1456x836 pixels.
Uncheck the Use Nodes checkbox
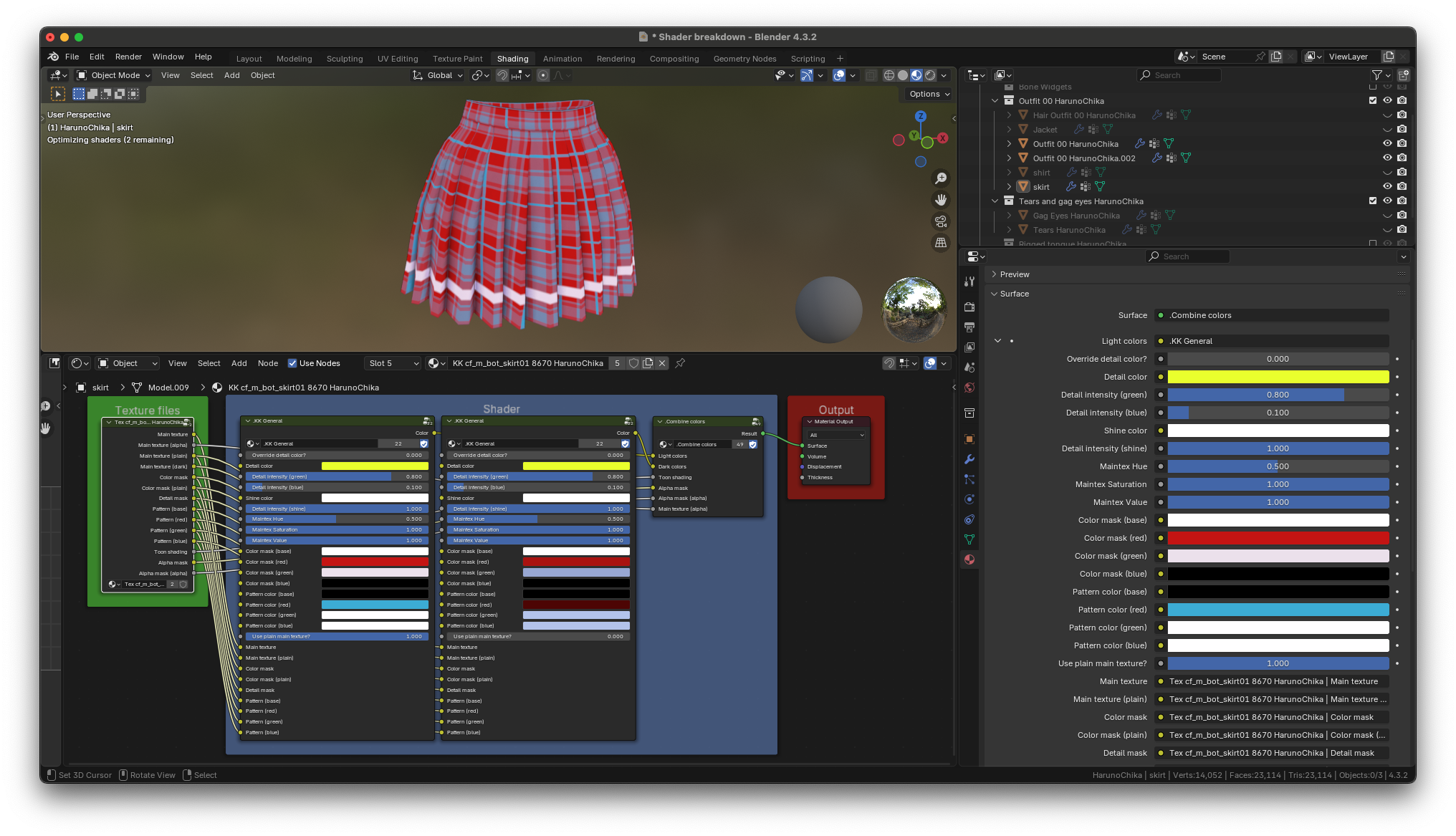point(292,363)
